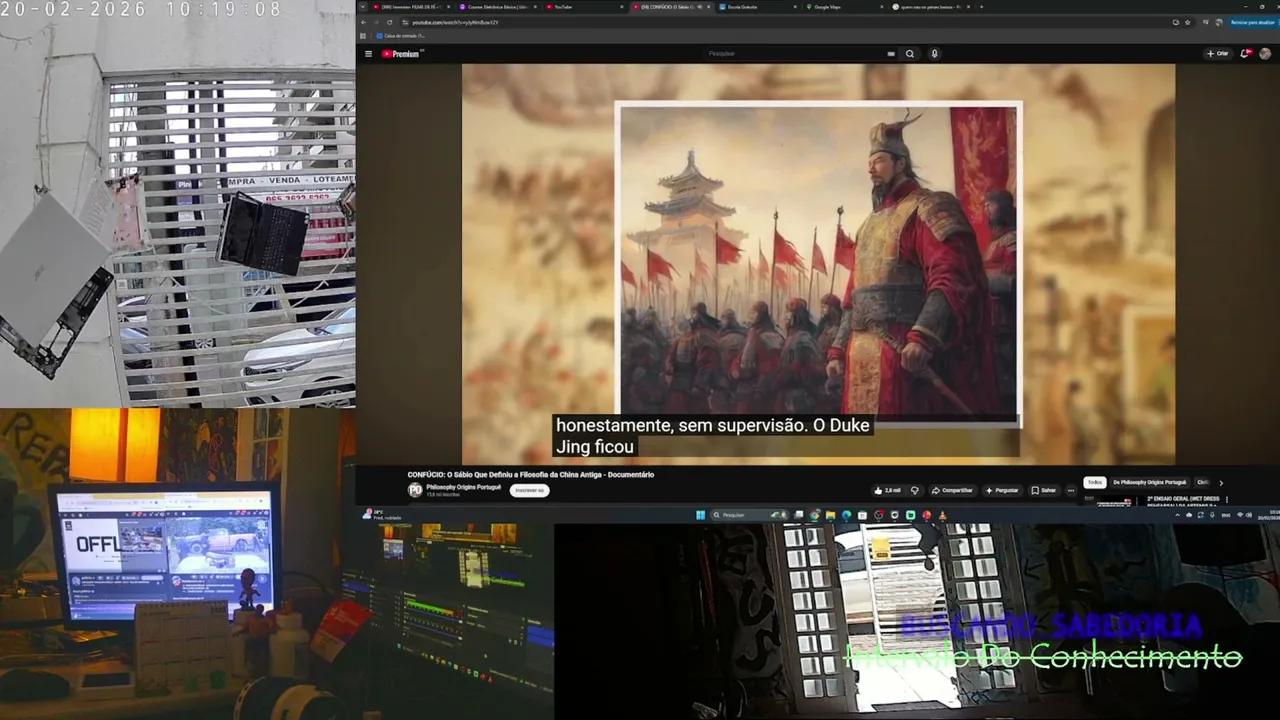Click the Compartilhar share button

coord(953,490)
